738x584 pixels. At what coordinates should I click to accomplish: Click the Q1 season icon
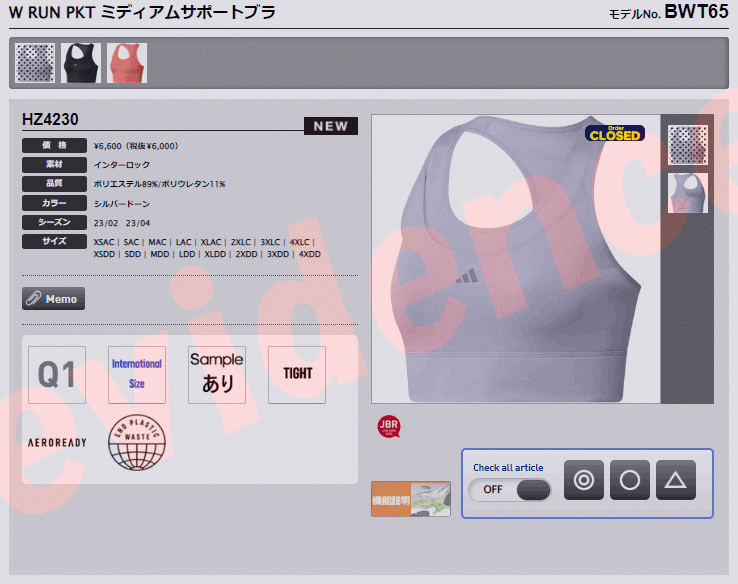[57, 375]
